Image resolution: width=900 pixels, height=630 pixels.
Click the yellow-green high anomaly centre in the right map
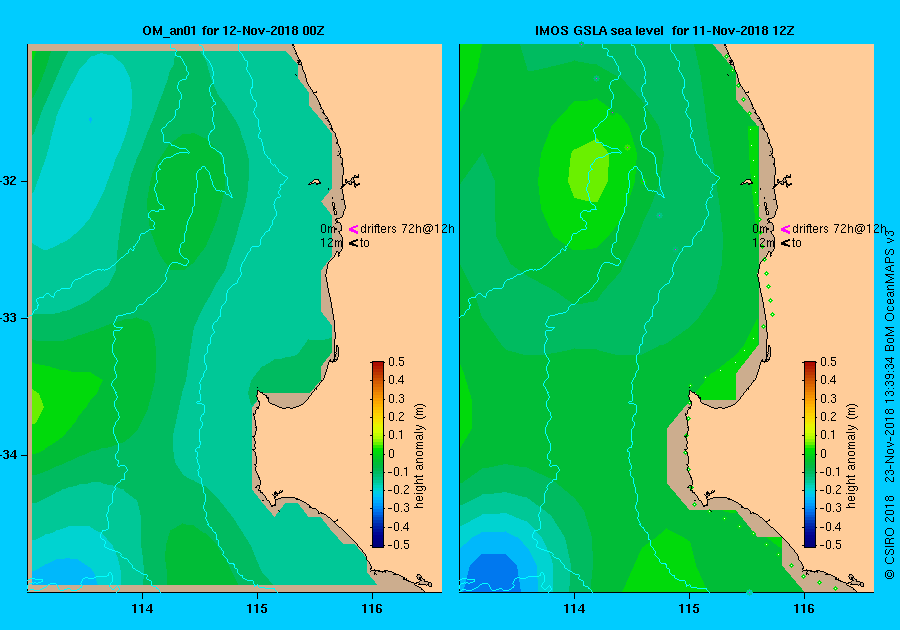(x=588, y=171)
